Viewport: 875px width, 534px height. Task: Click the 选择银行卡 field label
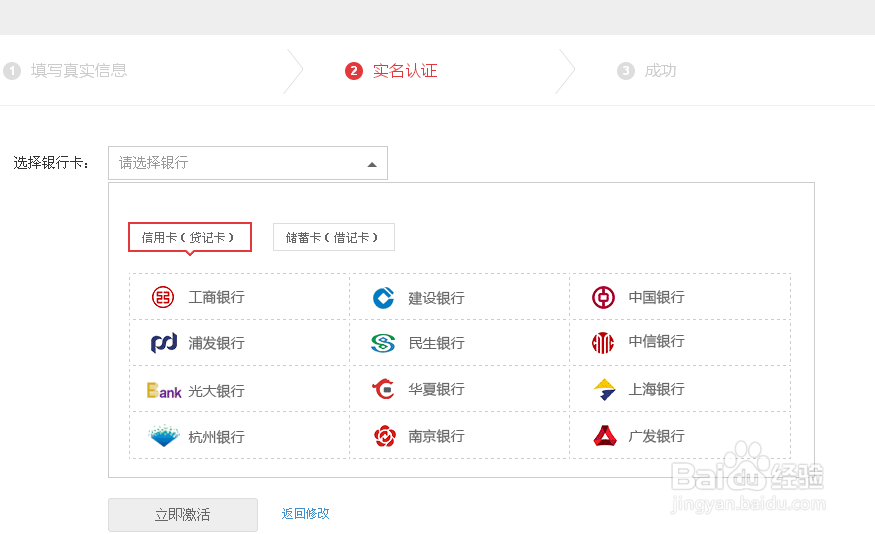pyautogui.click(x=51, y=163)
